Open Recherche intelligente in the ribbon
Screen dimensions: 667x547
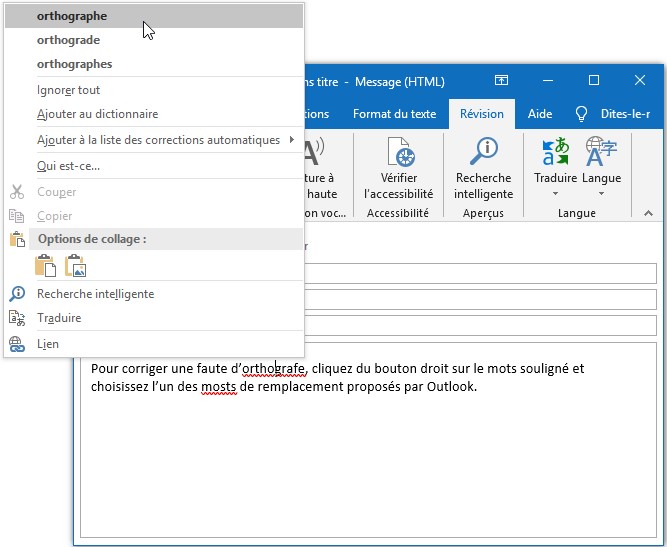(x=483, y=153)
